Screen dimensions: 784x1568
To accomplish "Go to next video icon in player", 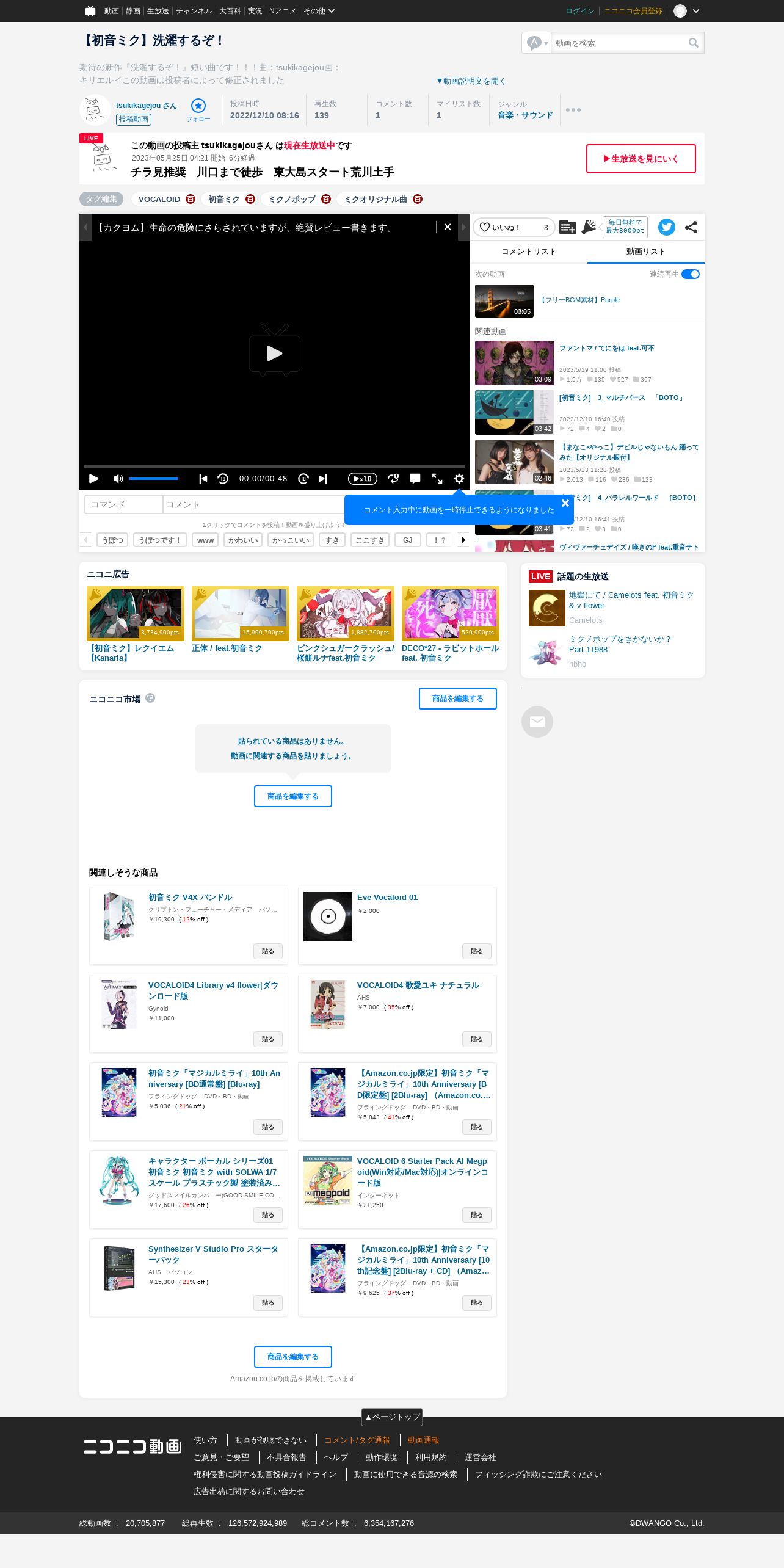I will click(323, 479).
